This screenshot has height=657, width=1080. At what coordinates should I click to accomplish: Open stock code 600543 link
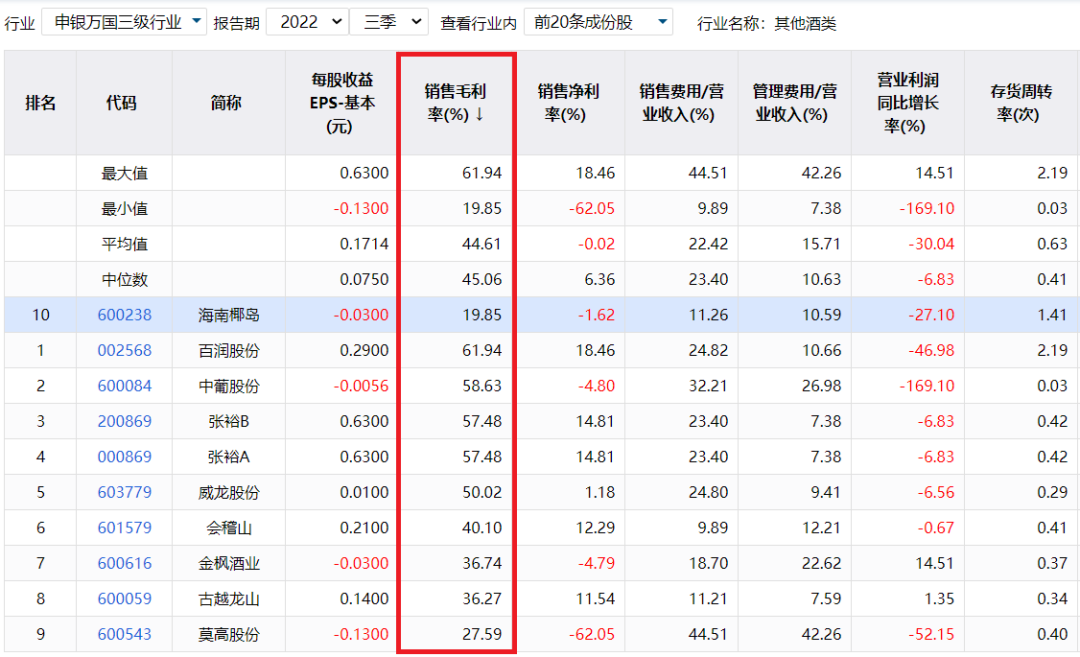(125, 634)
